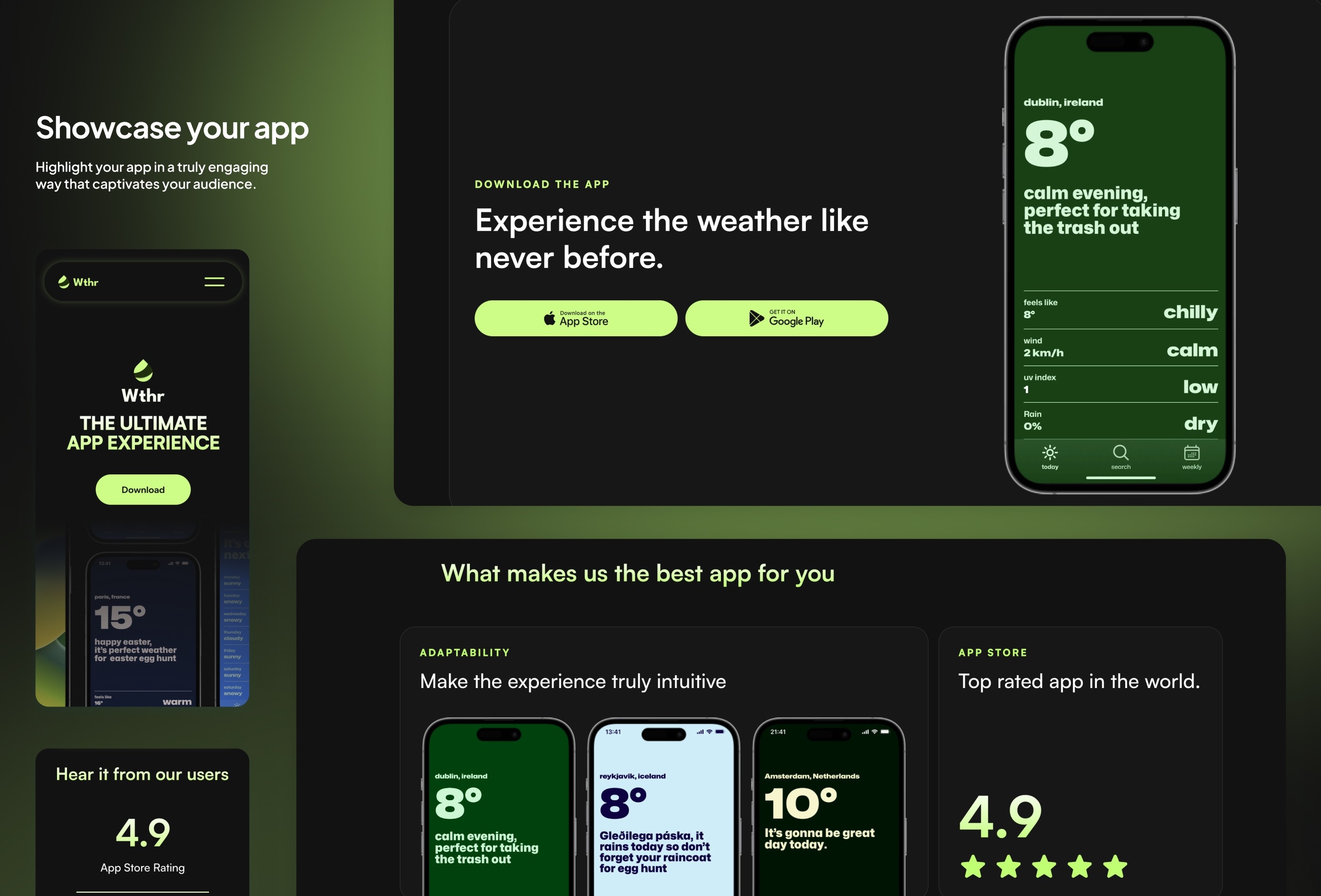The height and width of the screenshot is (896, 1321).
Task: Click the navigation hamburger menu icon
Action: tap(215, 282)
